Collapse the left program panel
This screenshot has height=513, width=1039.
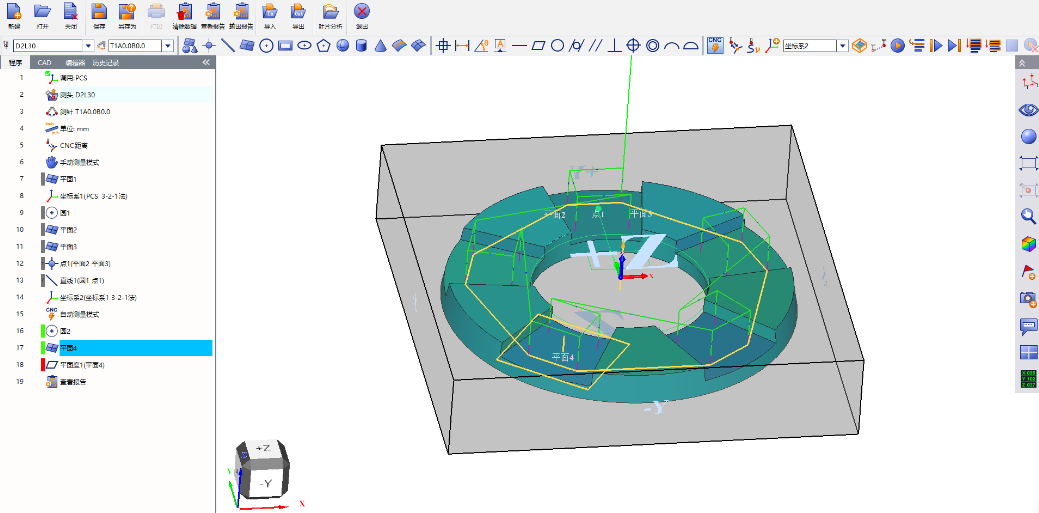click(206, 62)
